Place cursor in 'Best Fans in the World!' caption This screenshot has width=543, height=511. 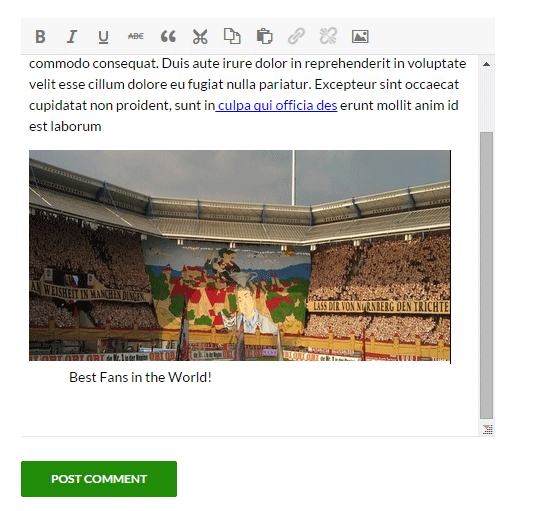[140, 377]
